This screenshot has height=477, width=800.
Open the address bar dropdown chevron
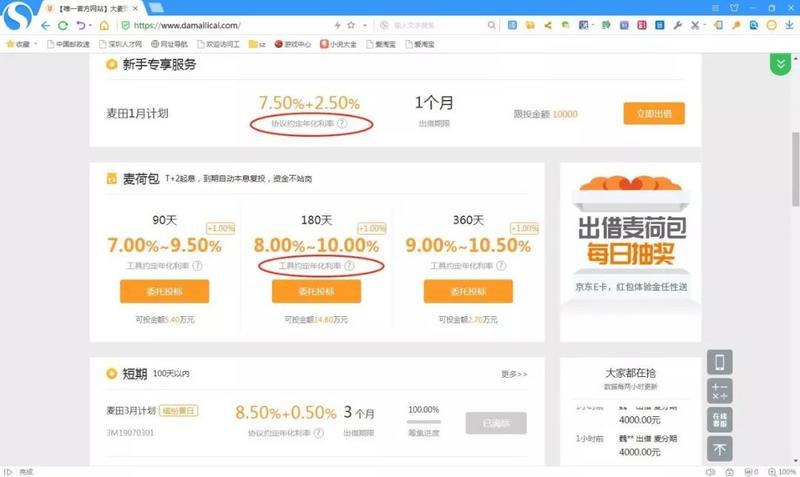click(x=365, y=25)
